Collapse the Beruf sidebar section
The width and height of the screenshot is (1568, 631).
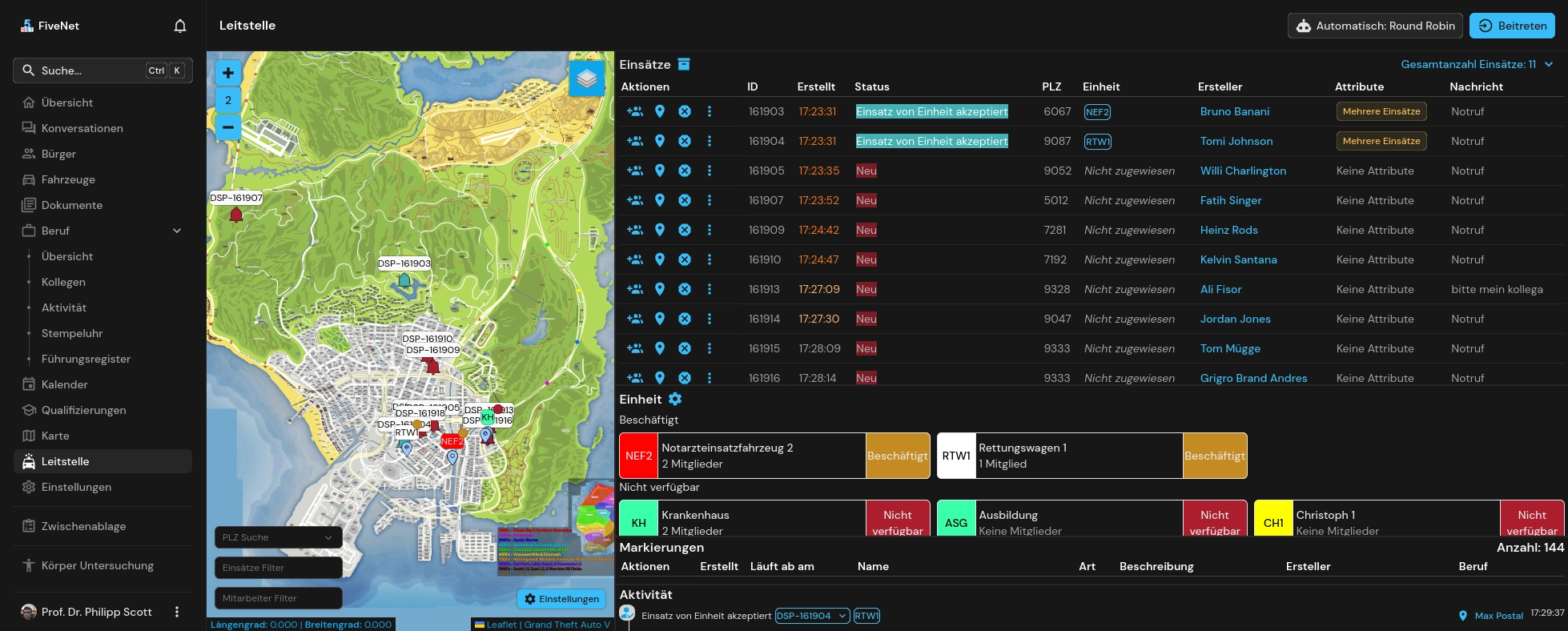pyautogui.click(x=177, y=231)
